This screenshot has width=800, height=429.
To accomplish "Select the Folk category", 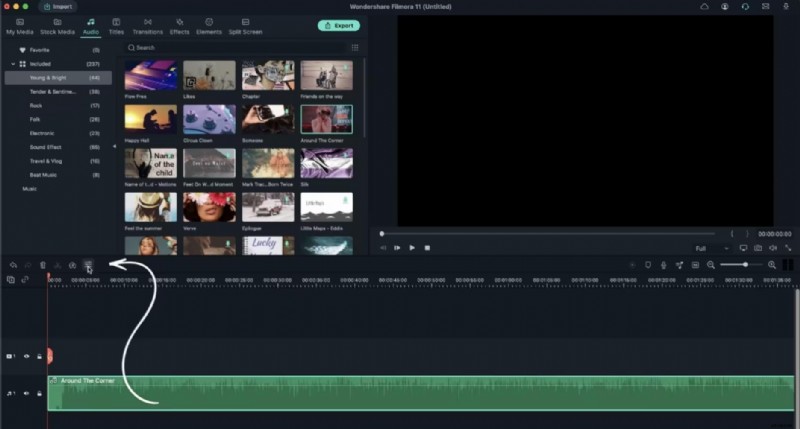I will [x=58, y=119].
